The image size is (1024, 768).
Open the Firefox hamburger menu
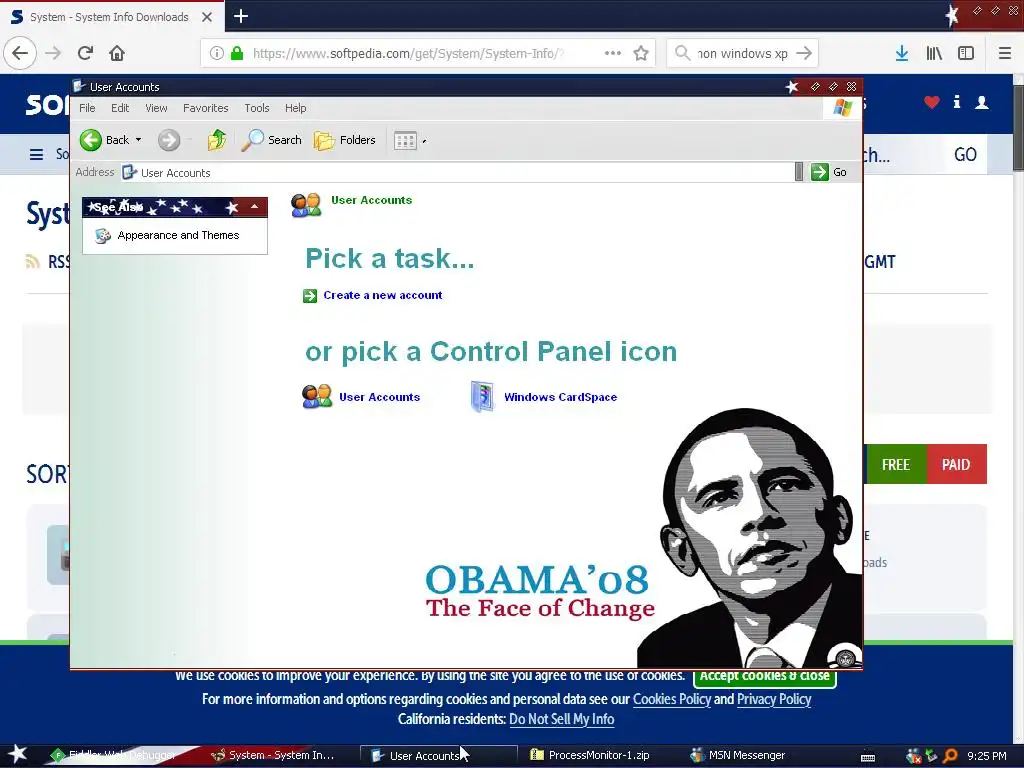coord(1005,53)
